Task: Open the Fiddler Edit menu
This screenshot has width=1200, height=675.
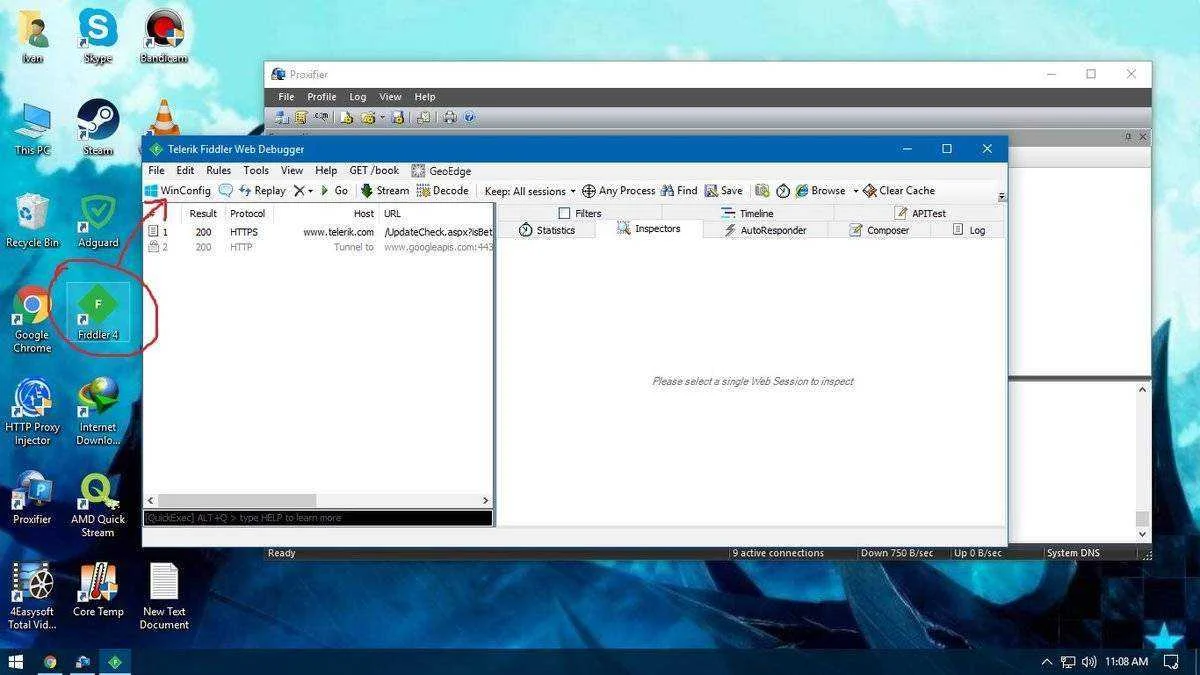Action: point(185,171)
